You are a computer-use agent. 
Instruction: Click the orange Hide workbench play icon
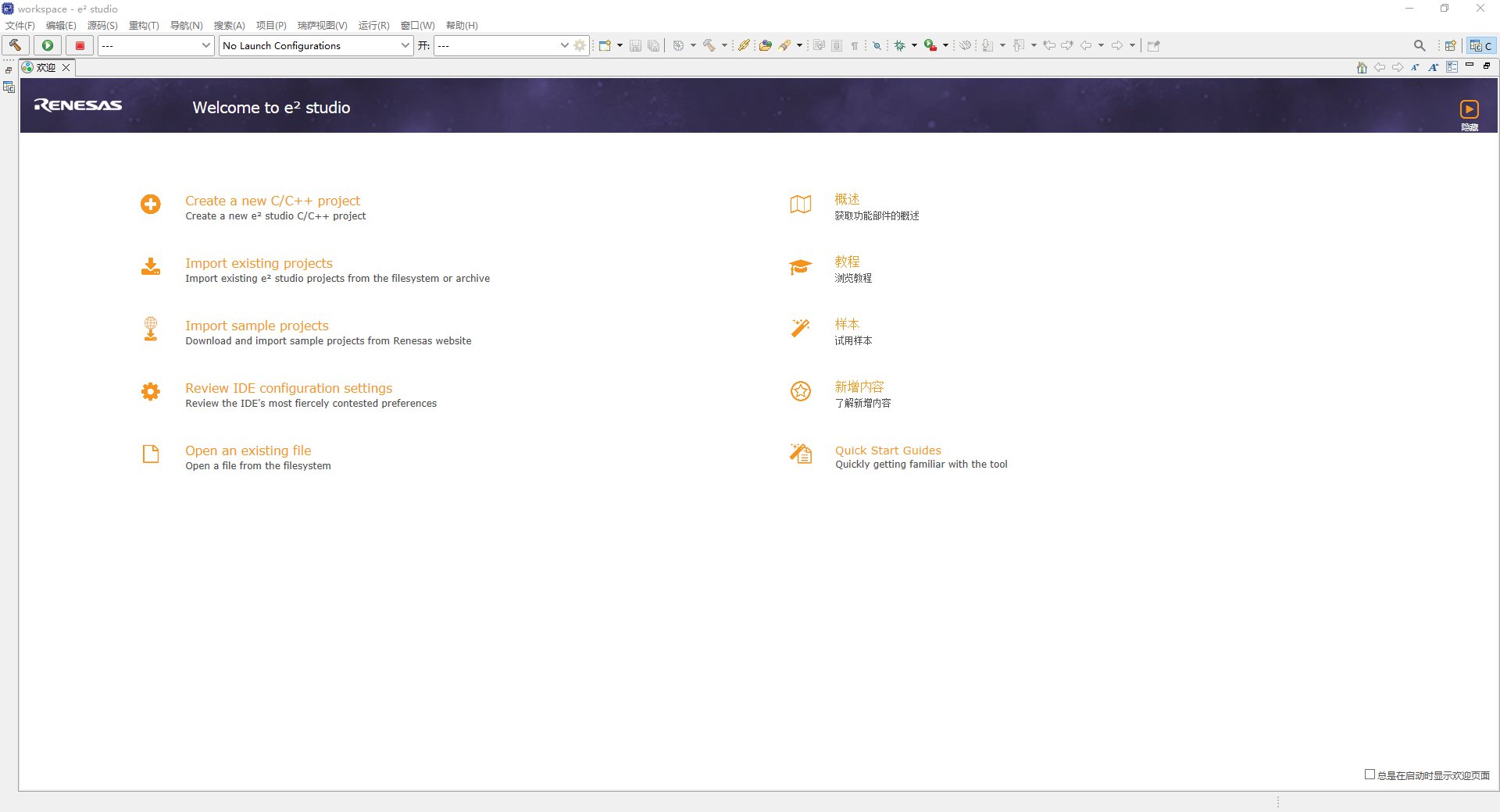pyautogui.click(x=1470, y=109)
